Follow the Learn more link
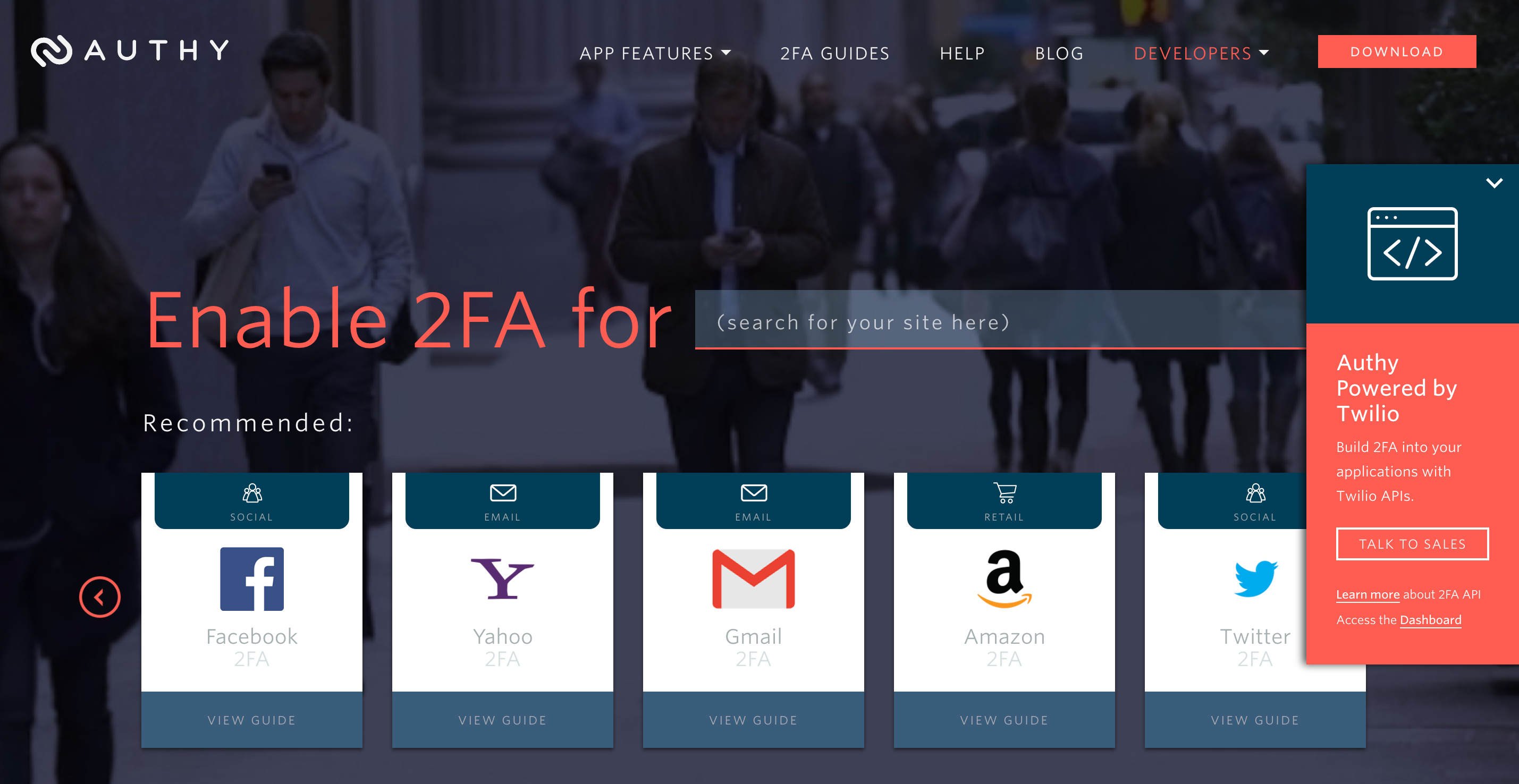This screenshot has width=1519, height=784. [x=1368, y=594]
